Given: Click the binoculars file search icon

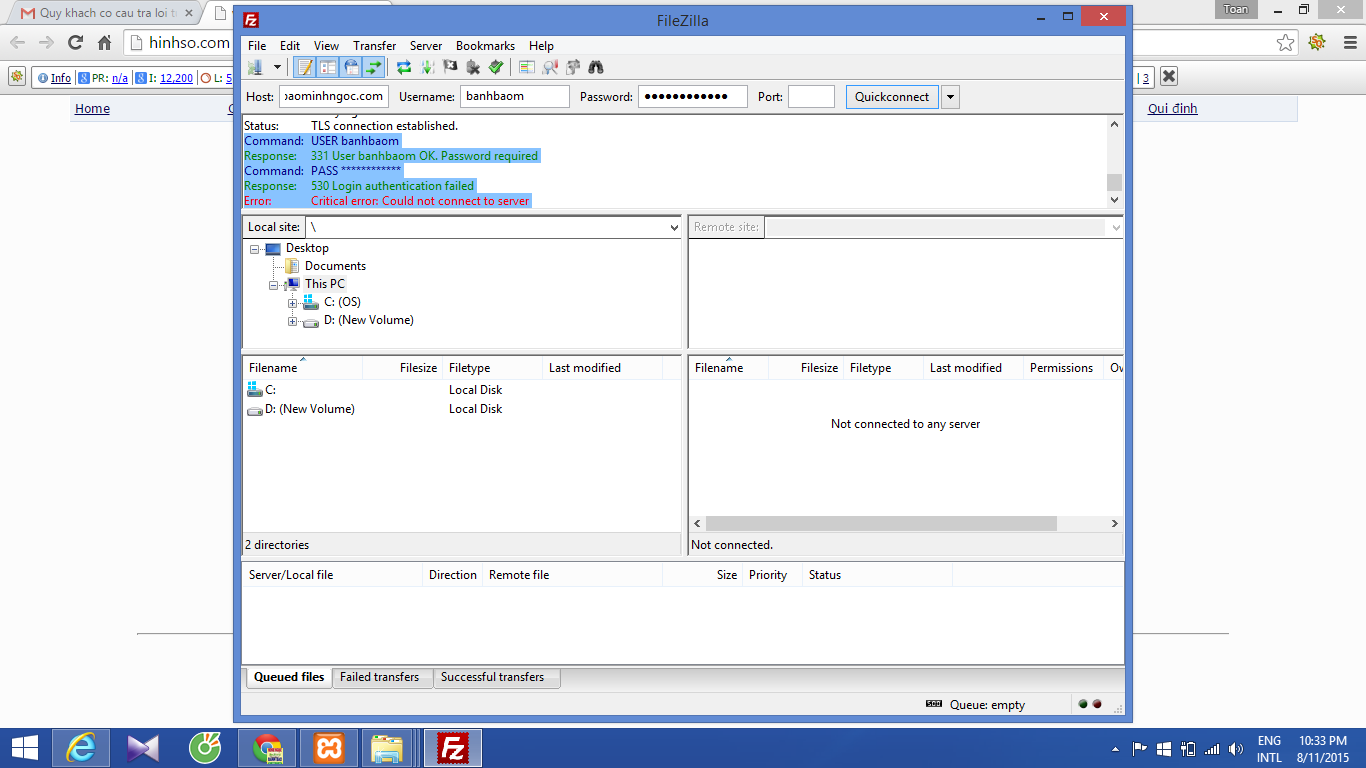Looking at the screenshot, I should (596, 67).
